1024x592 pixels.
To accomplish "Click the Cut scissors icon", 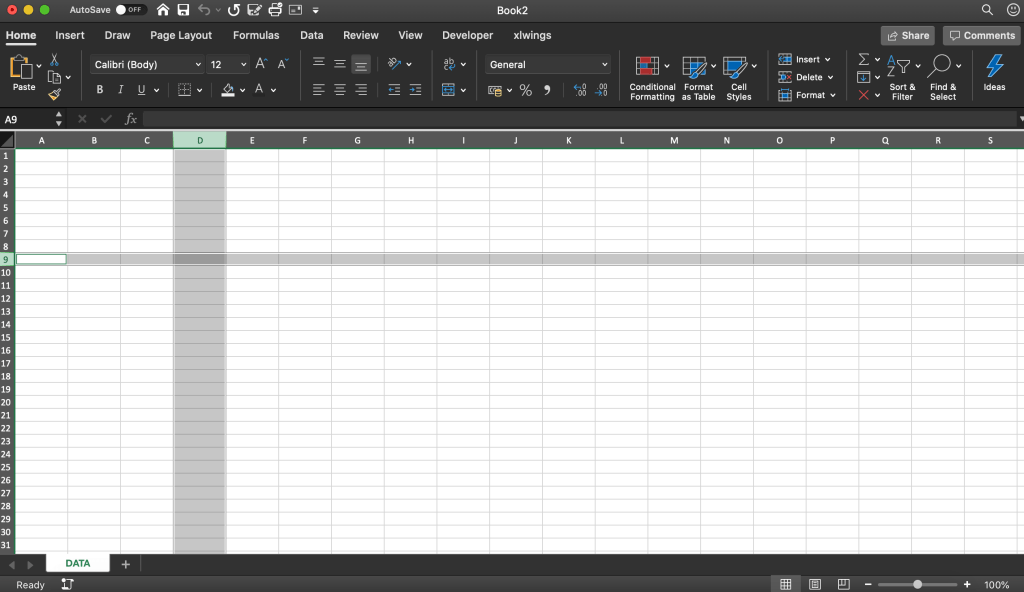I will 54,60.
